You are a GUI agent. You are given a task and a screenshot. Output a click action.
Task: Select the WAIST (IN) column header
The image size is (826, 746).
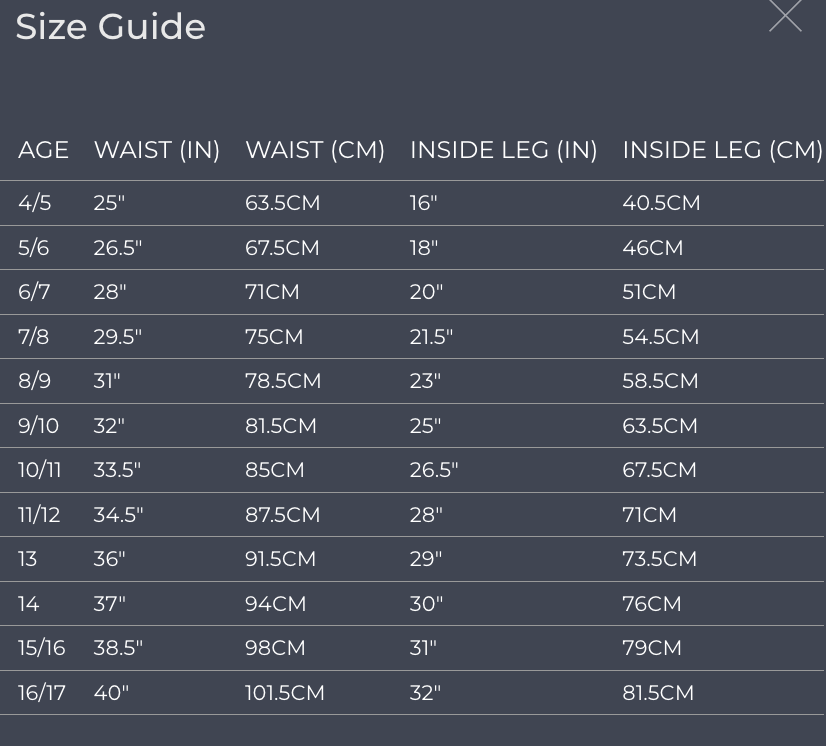point(156,150)
